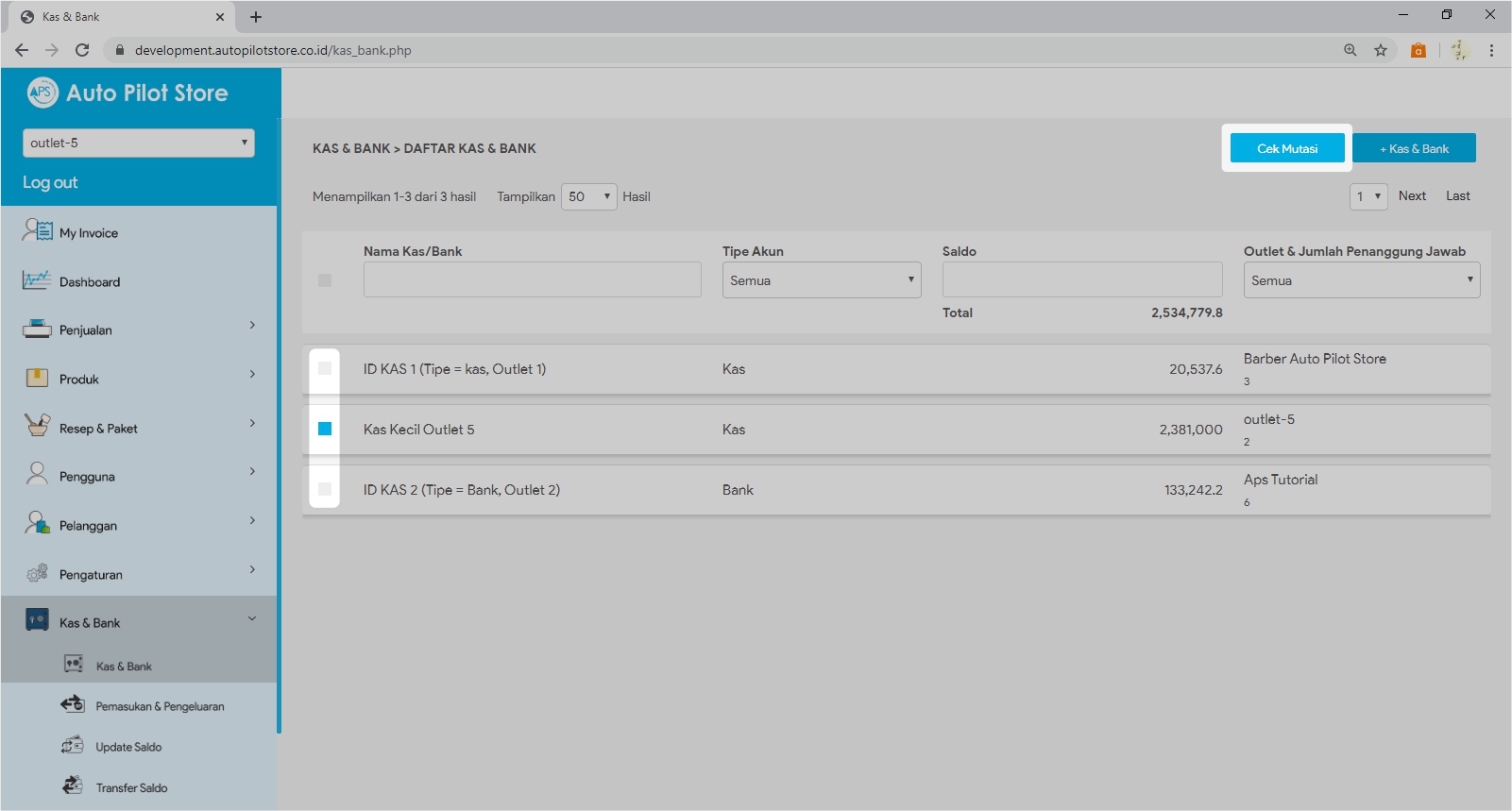The width and height of the screenshot is (1512, 811).
Task: Click the Nama Kas/Bank filter field
Action: click(x=532, y=280)
